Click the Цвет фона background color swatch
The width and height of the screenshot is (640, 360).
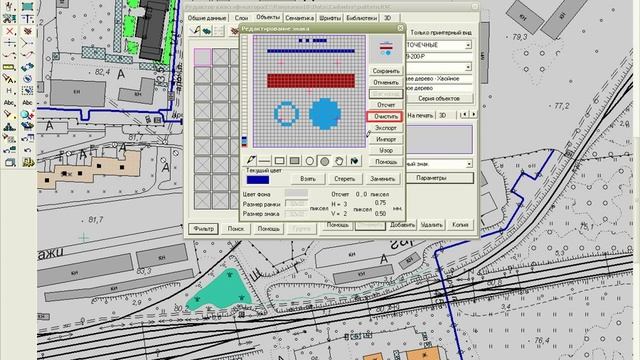click(x=296, y=193)
